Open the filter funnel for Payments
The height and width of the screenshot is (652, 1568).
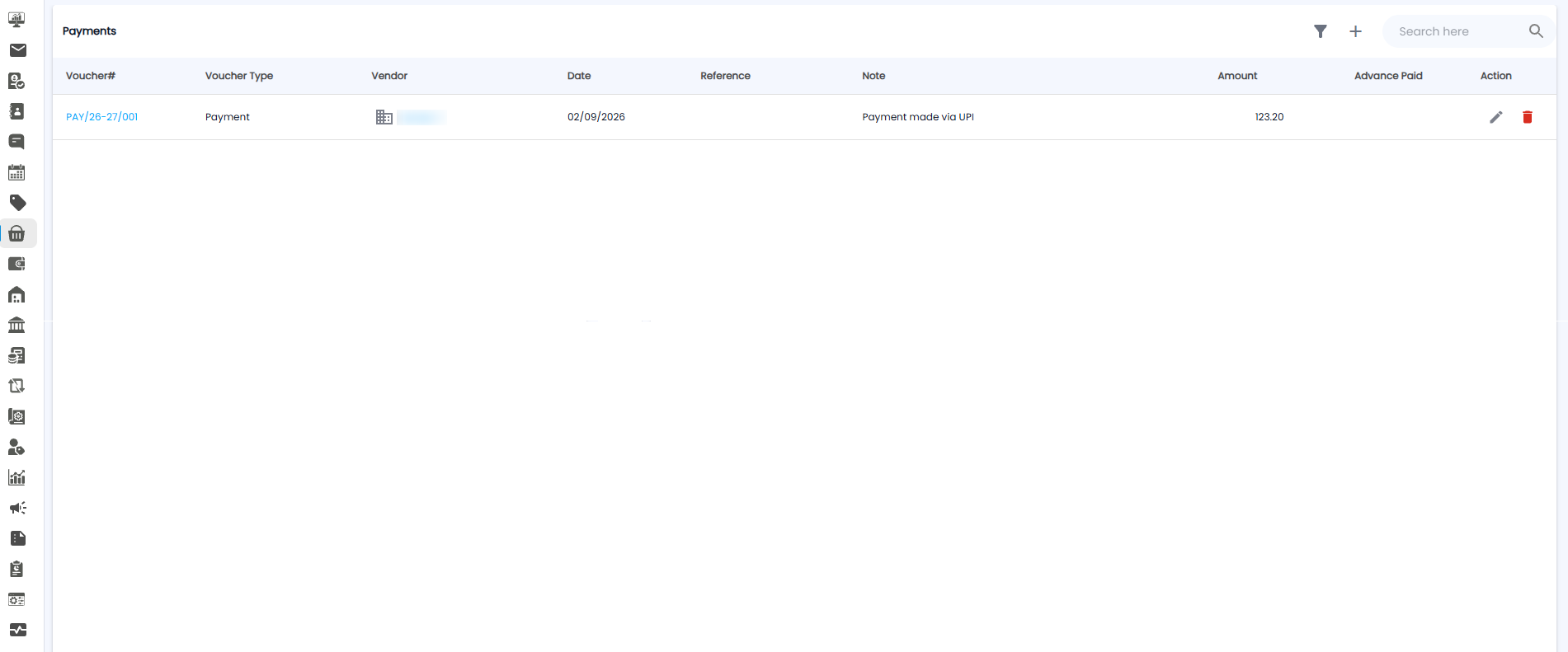1321,31
